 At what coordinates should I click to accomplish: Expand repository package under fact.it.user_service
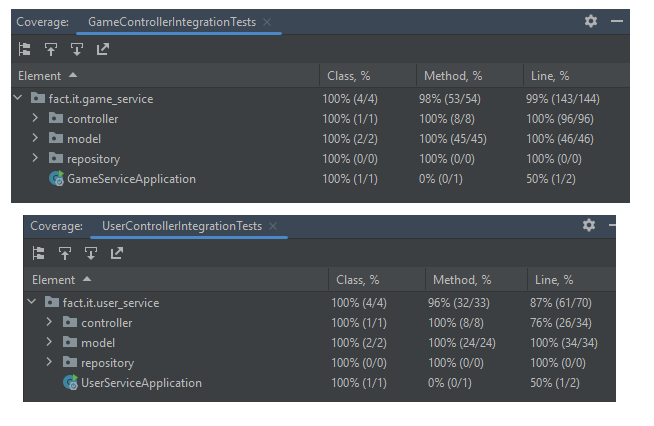[x=49, y=363]
